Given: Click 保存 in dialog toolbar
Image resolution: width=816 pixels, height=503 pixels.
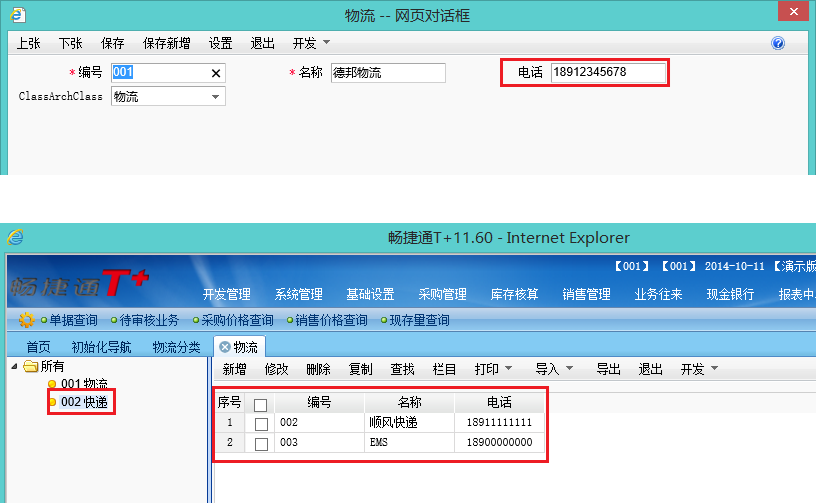Looking at the screenshot, I should (x=112, y=43).
